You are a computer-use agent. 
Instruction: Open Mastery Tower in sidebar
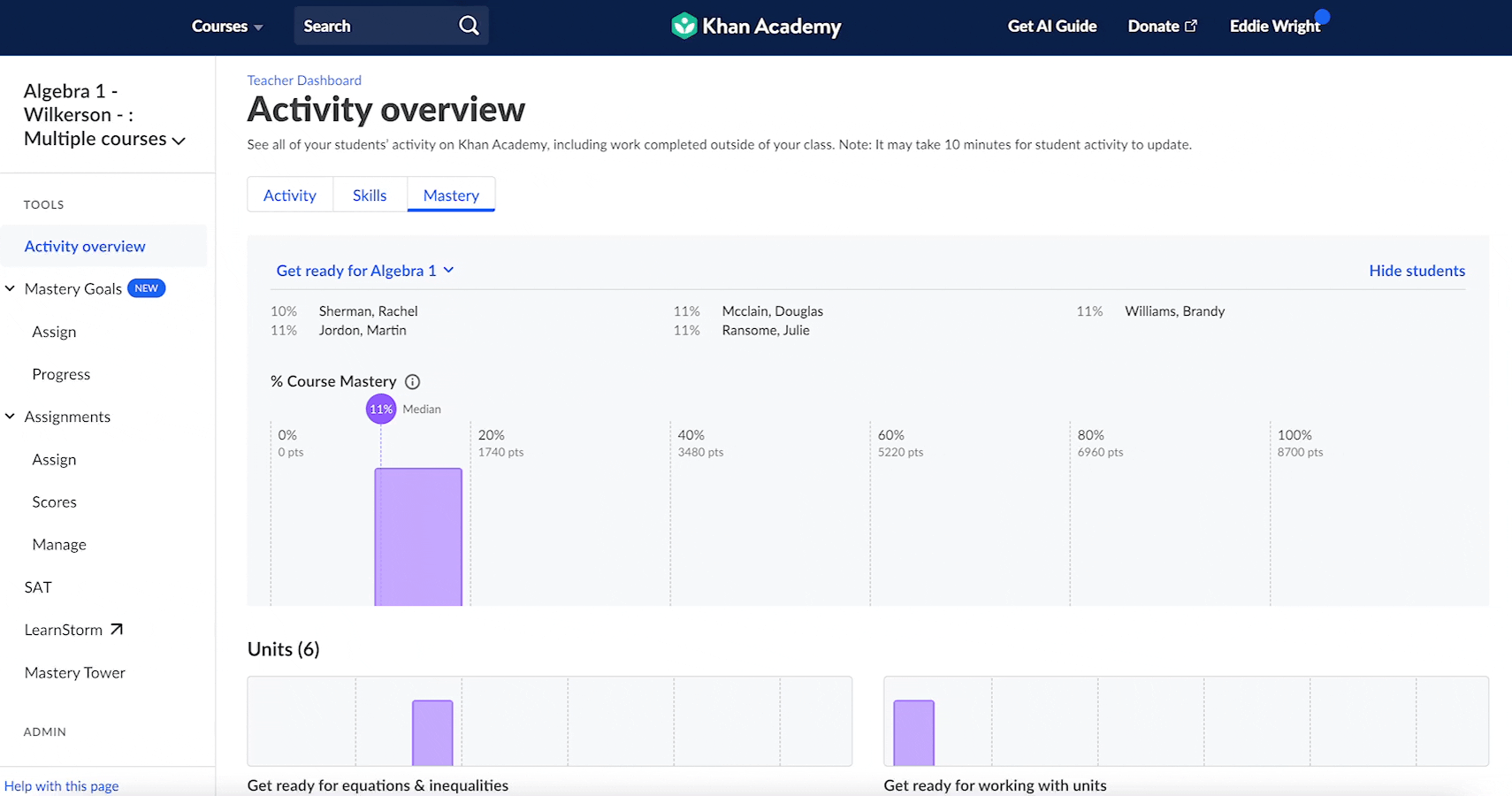click(75, 672)
